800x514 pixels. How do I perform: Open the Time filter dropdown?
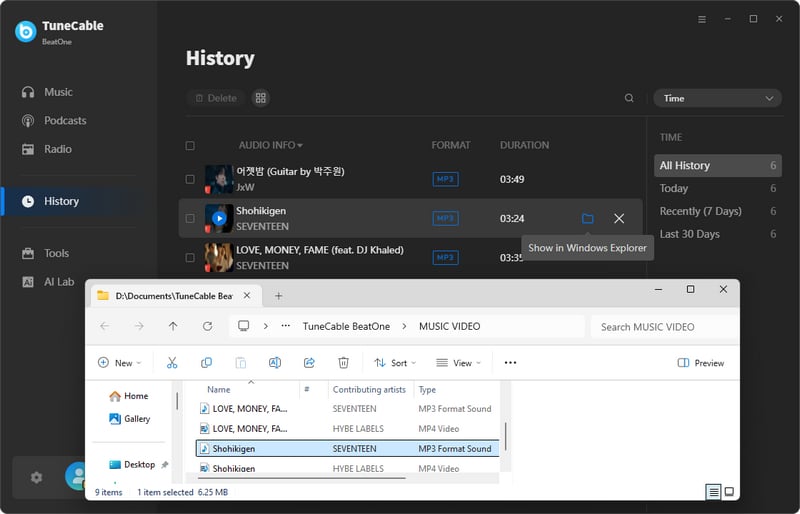click(717, 98)
